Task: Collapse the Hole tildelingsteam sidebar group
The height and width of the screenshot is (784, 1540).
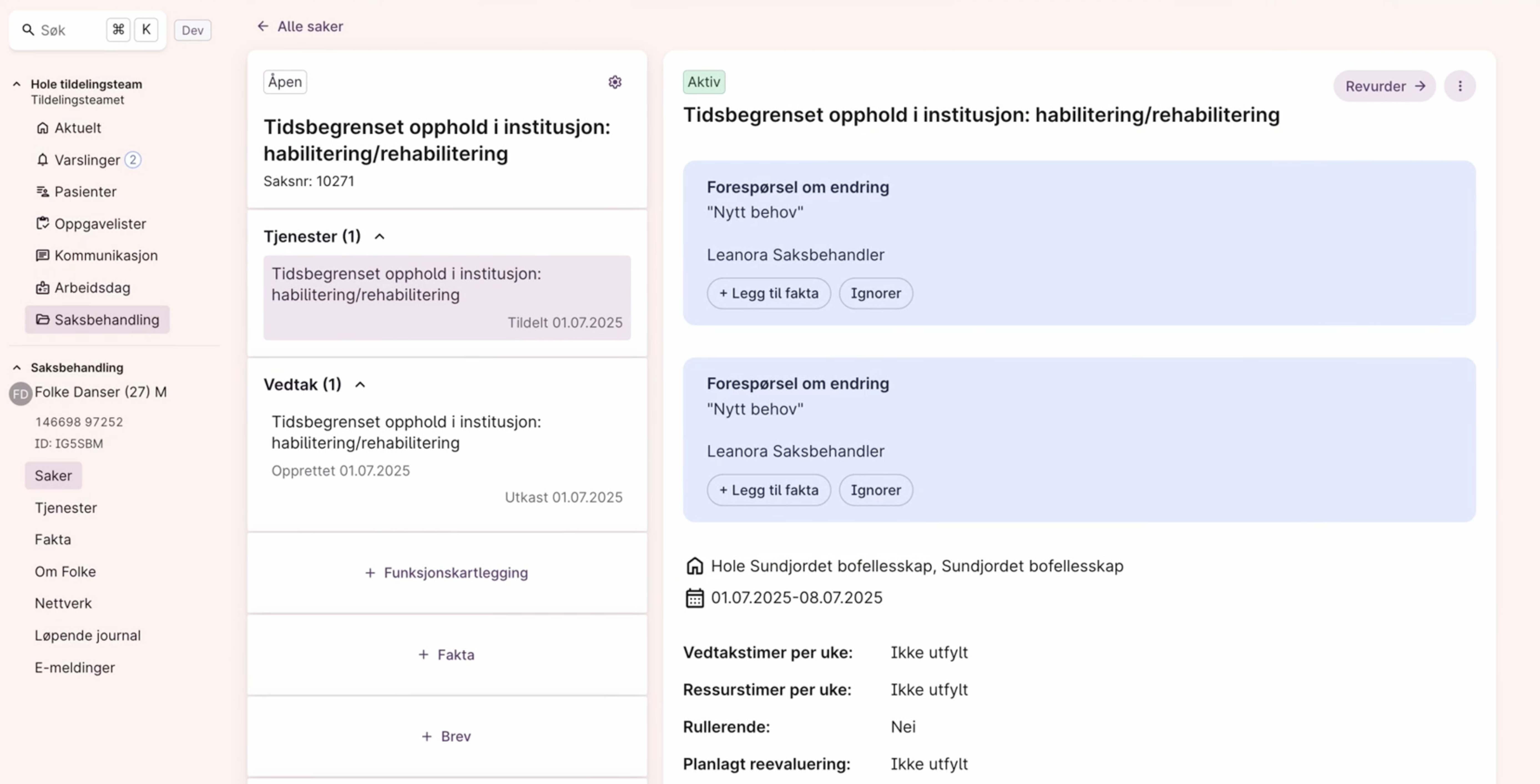Action: 17,84
